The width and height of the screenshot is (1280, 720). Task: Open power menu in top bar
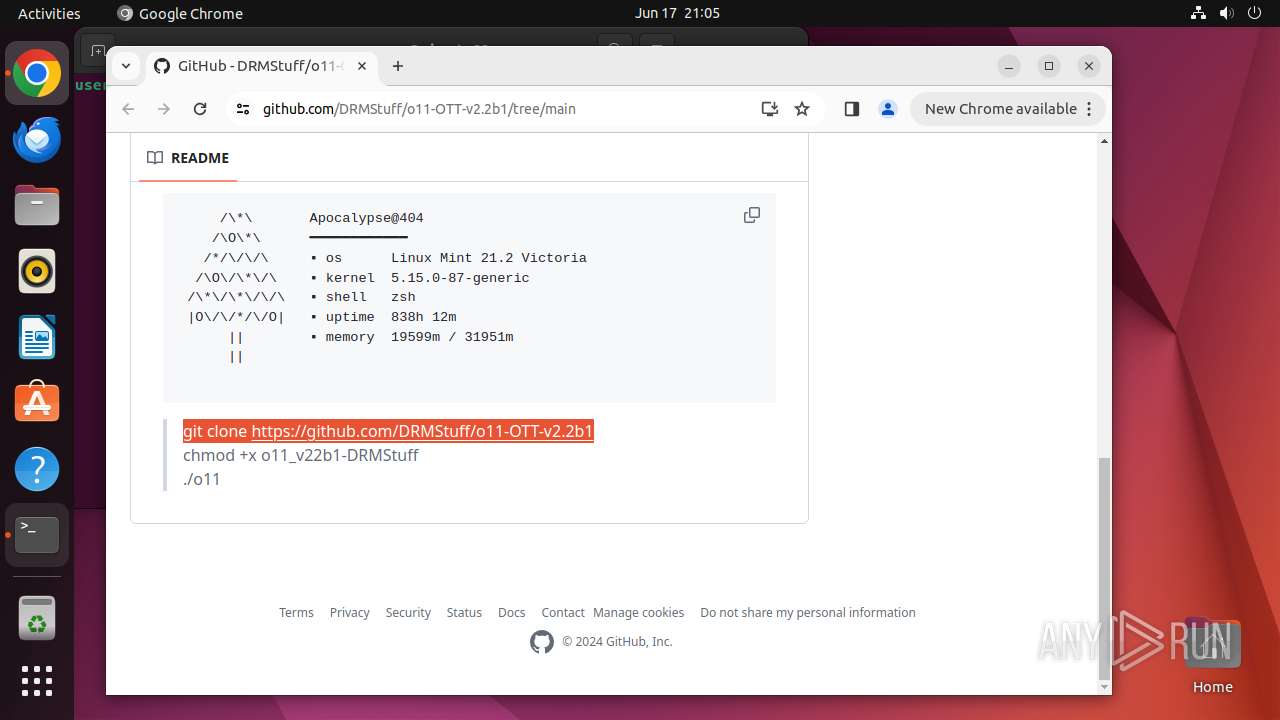pyautogui.click(x=1256, y=13)
